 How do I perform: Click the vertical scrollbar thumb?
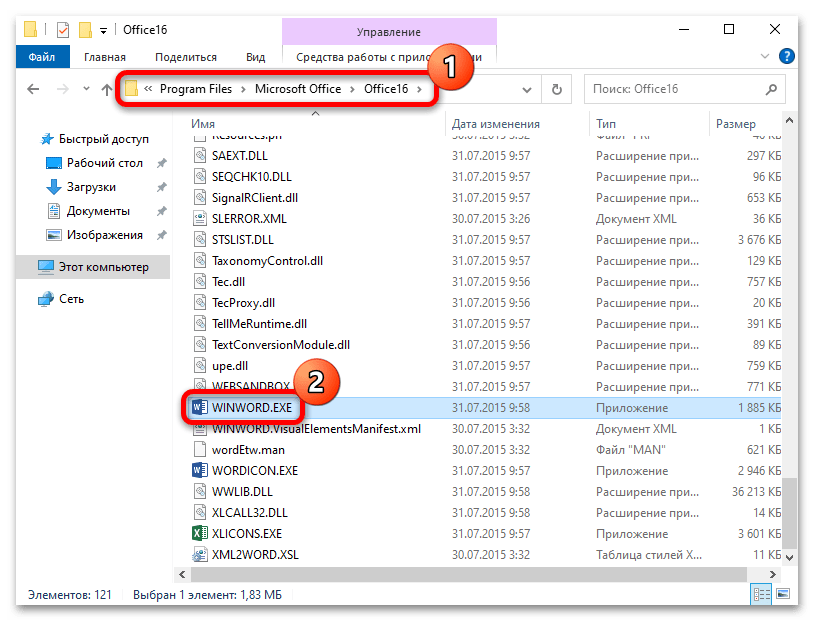789,512
